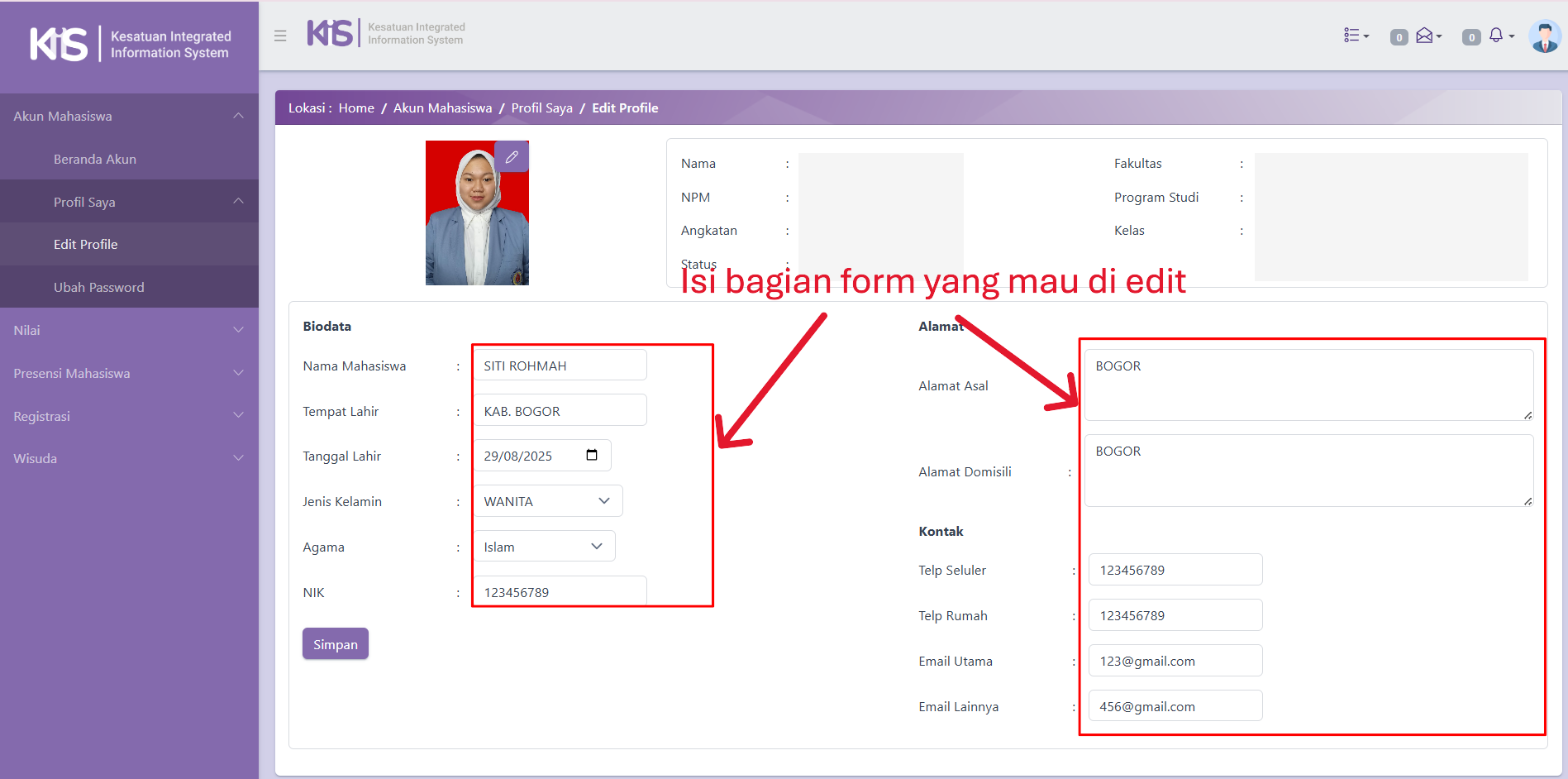Open the calendar picker in Tanggal Lahir
1568x779 pixels.
[592, 456]
